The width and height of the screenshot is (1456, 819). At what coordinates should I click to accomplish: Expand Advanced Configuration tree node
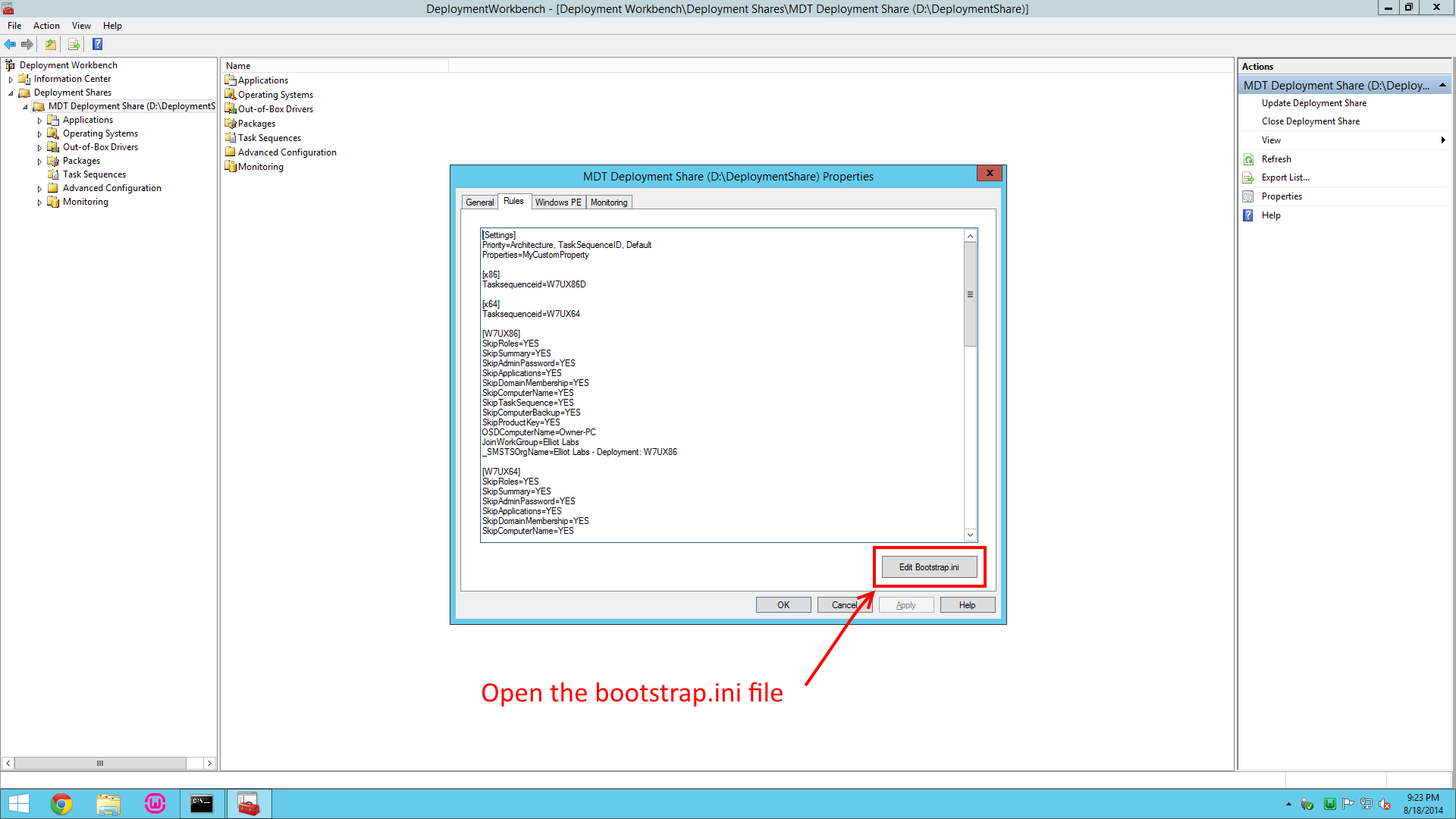point(39,189)
